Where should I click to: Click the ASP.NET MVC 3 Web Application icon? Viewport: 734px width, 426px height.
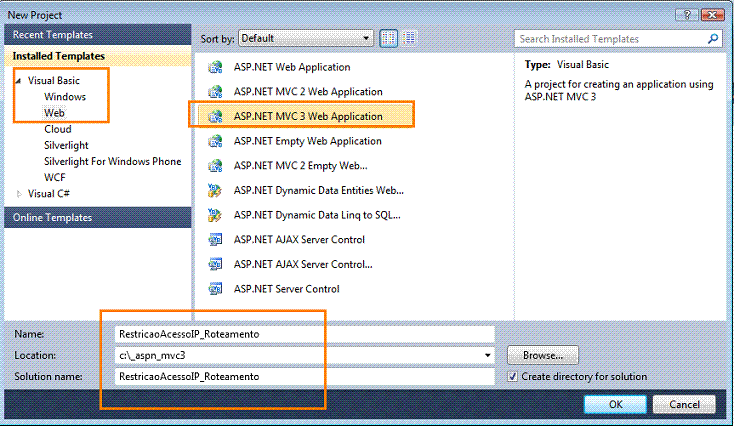pos(215,117)
